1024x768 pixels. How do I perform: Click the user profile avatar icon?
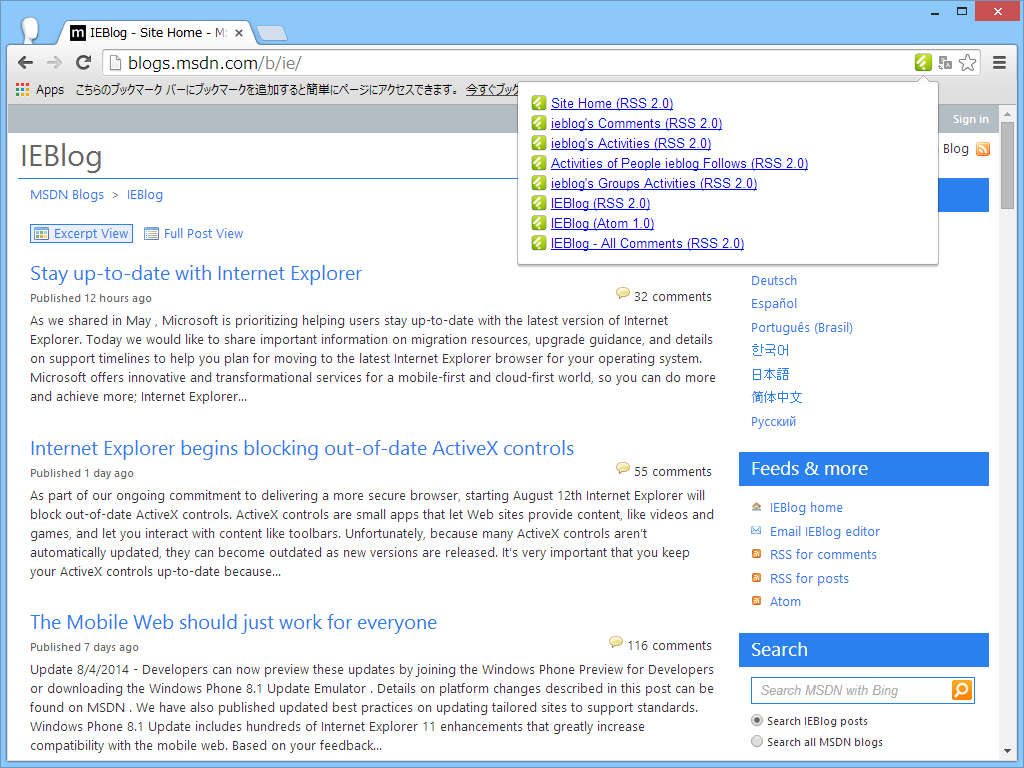click(30, 30)
